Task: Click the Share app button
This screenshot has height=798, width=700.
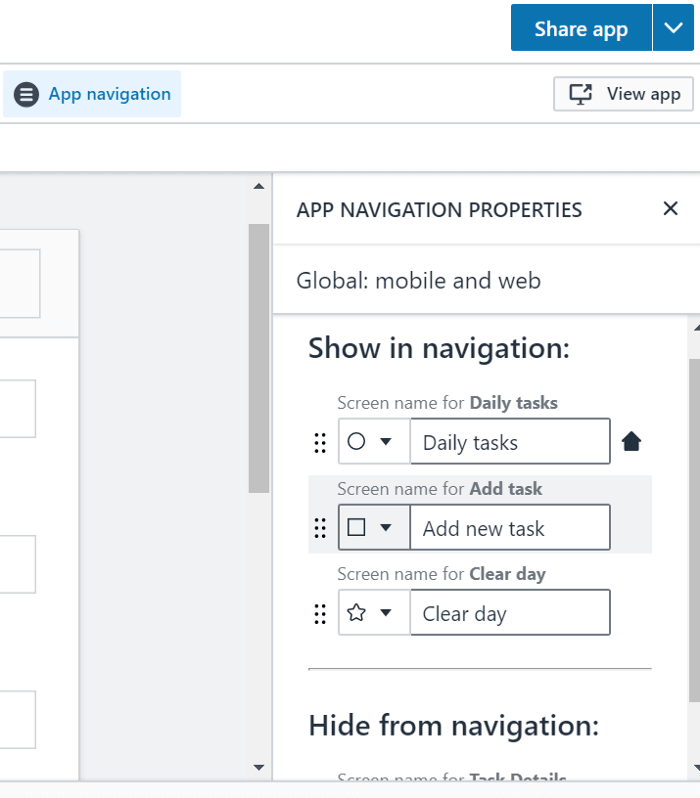Action: tap(581, 28)
